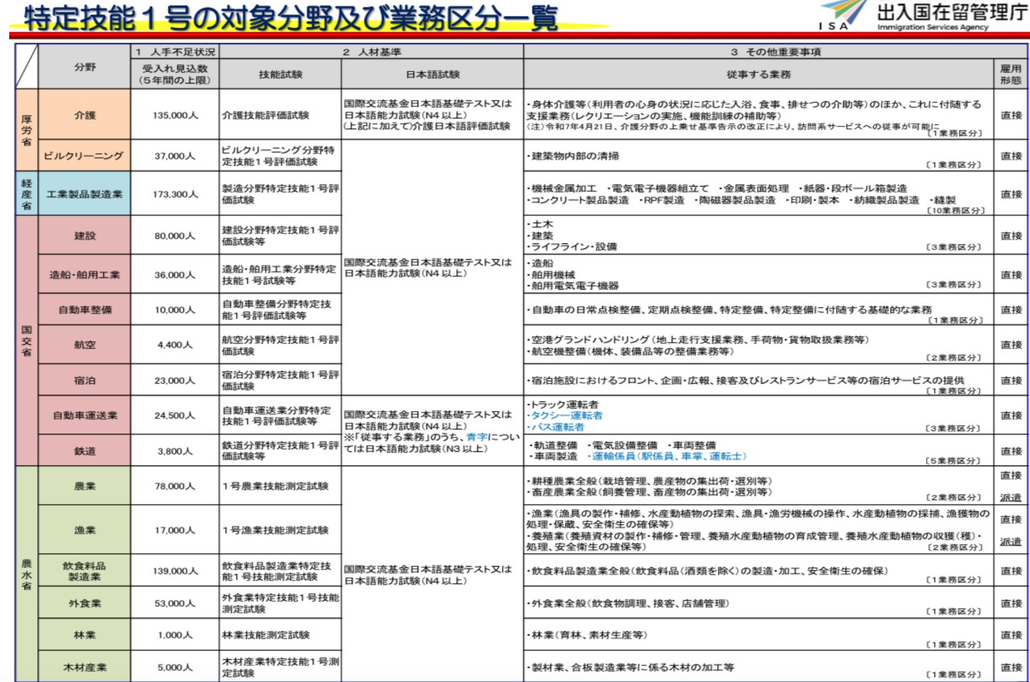This screenshot has width=1030, height=682.
Task: Click the 建築物内部の清掃 description
Action: click(573, 156)
